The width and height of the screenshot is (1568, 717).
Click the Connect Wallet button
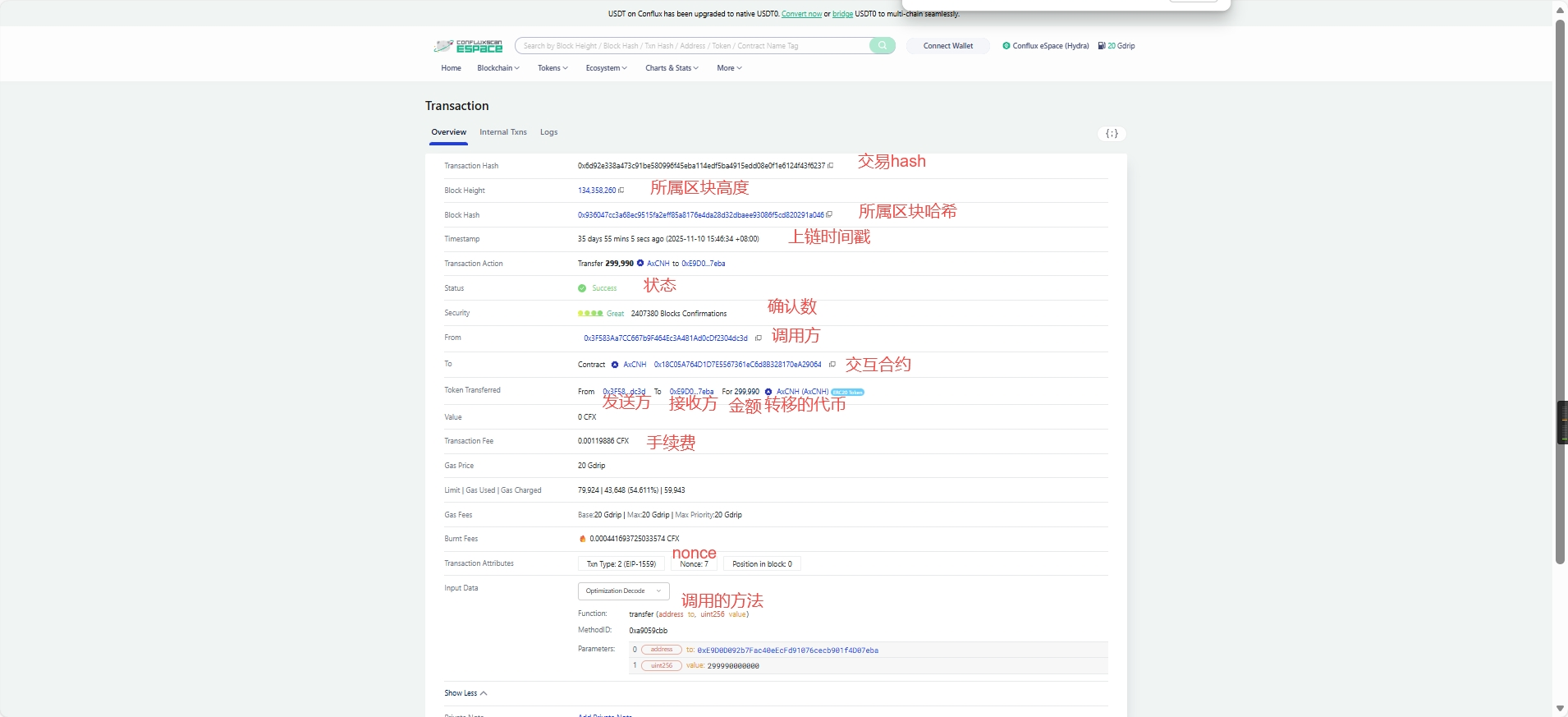[x=947, y=46]
